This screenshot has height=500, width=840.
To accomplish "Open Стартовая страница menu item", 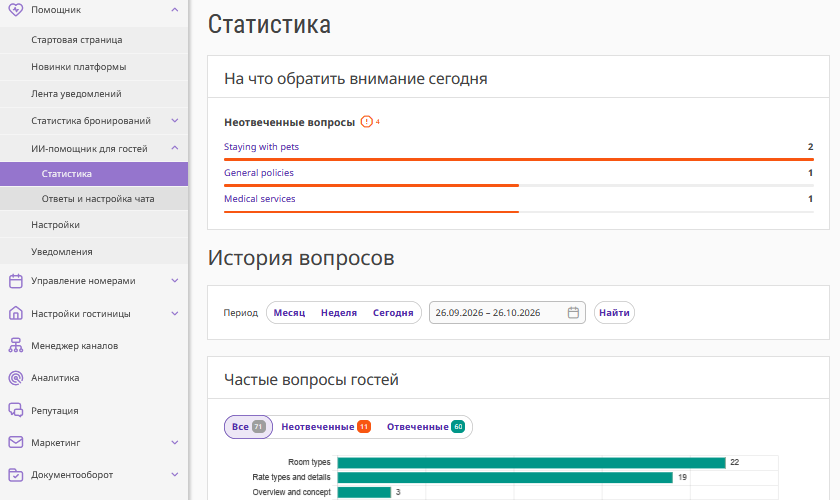I will pos(94,40).
